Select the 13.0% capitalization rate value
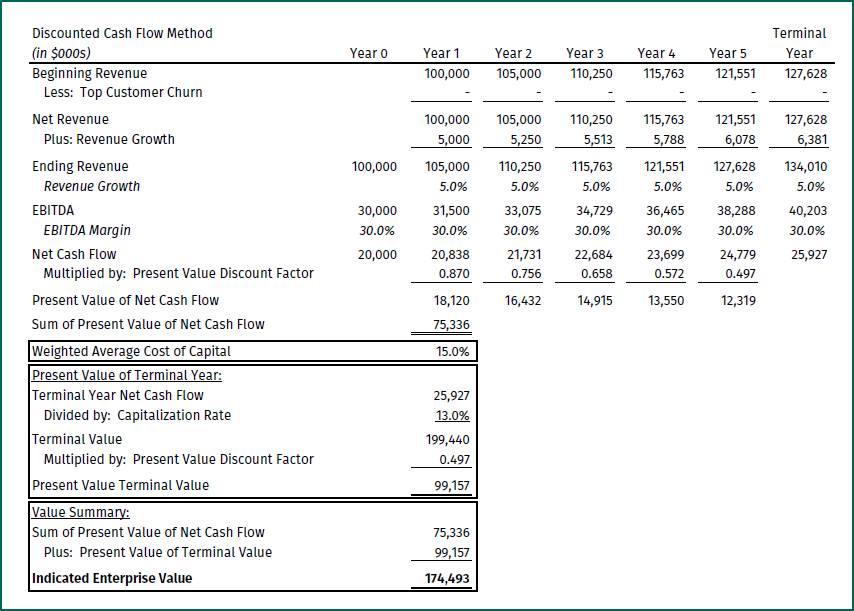This screenshot has width=854, height=611. 453,416
